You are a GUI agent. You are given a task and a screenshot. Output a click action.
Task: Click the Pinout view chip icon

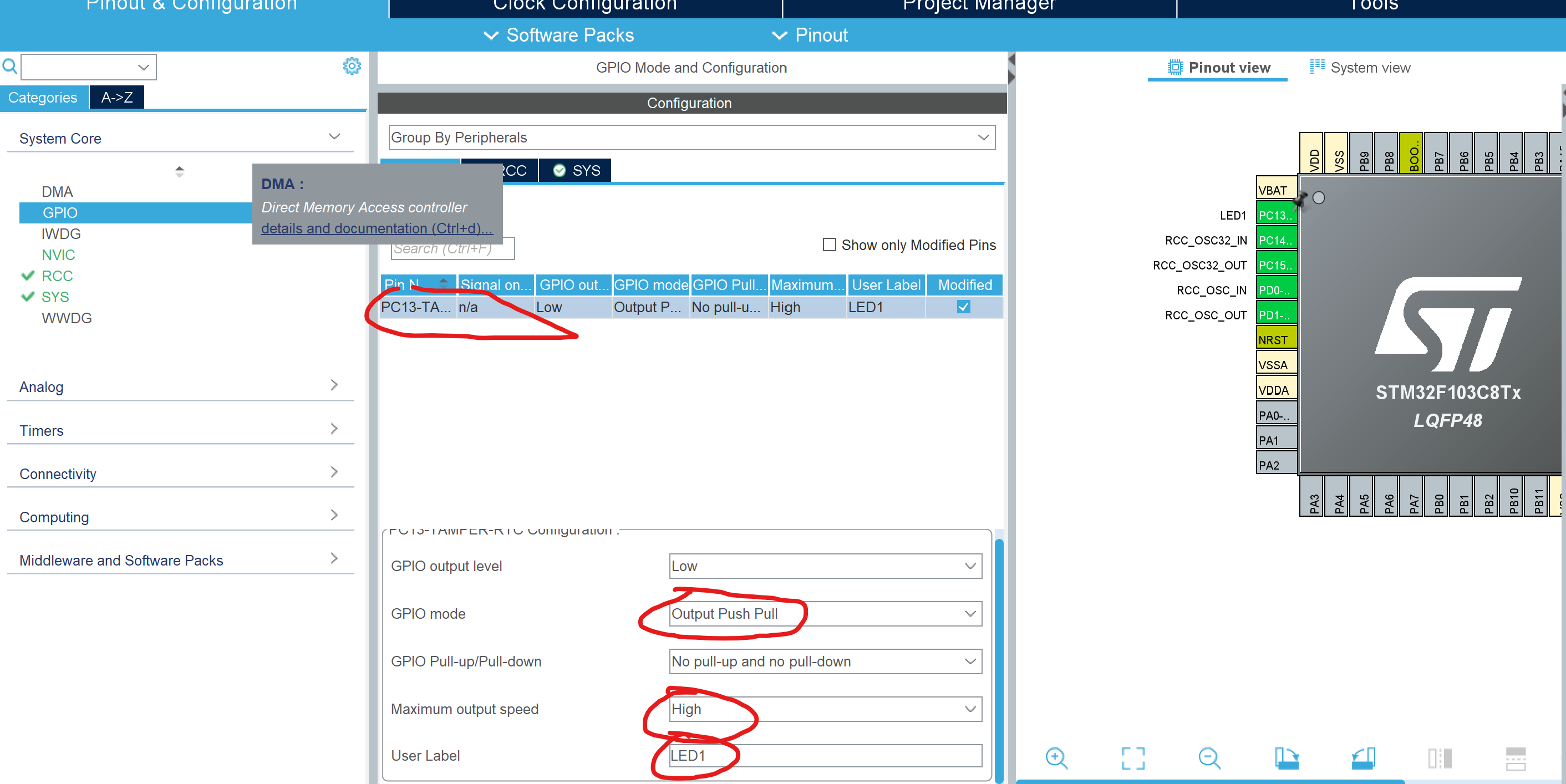(x=1174, y=68)
